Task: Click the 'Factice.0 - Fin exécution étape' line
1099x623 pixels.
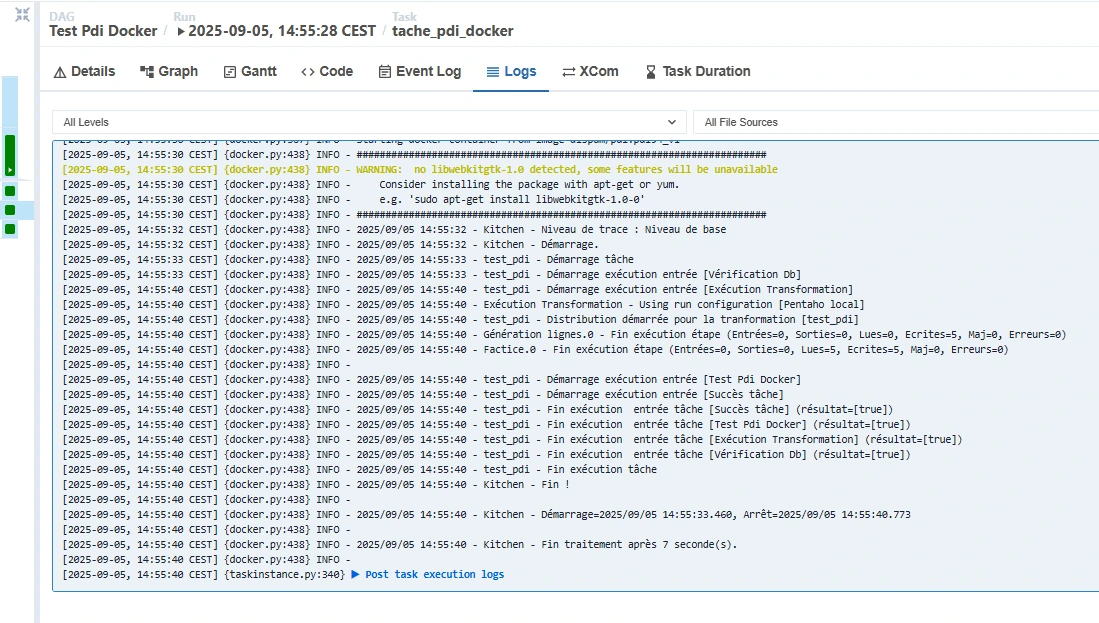Action: 535,350
